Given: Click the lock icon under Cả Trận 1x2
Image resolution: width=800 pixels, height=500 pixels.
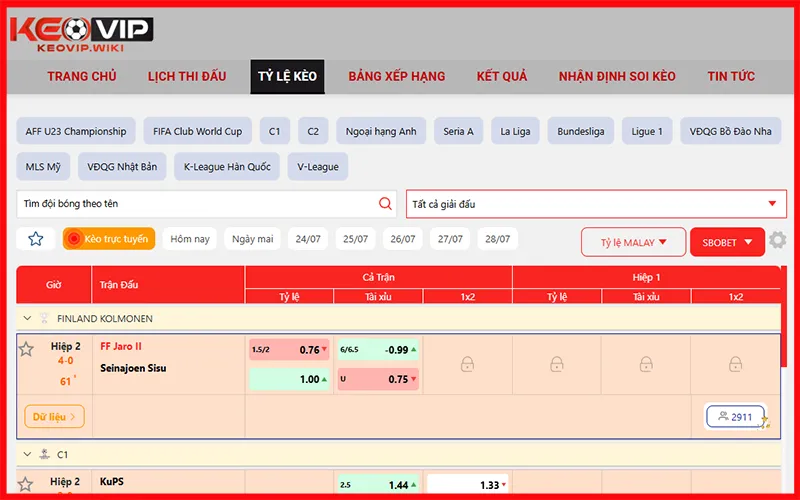Looking at the screenshot, I should [x=467, y=365].
